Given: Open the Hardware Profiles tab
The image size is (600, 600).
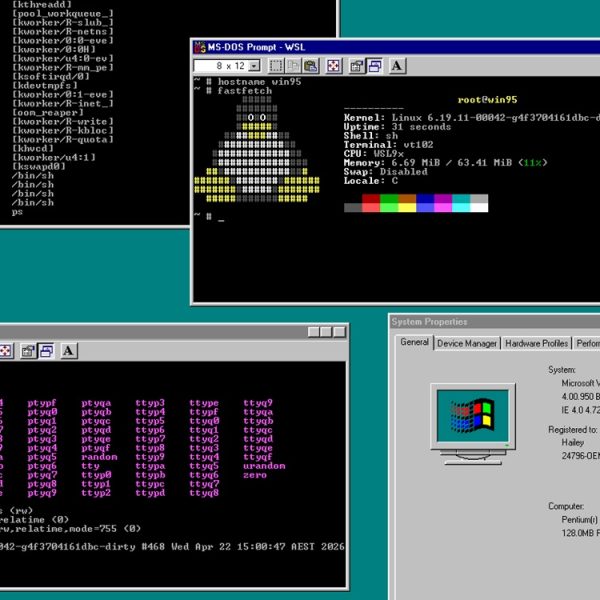Looking at the screenshot, I should 536,343.
